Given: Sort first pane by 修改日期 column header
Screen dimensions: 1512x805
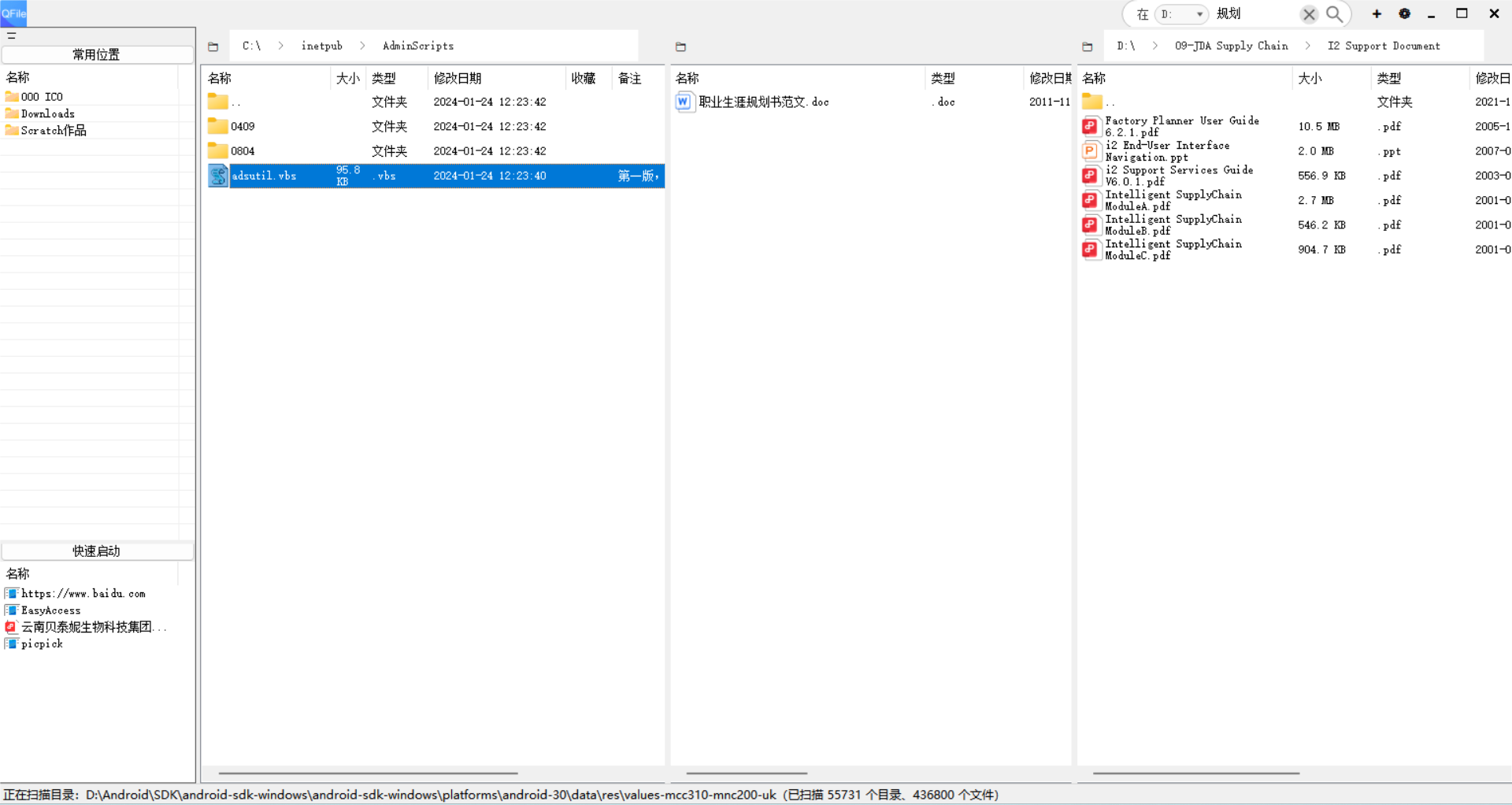Looking at the screenshot, I should (x=496, y=78).
